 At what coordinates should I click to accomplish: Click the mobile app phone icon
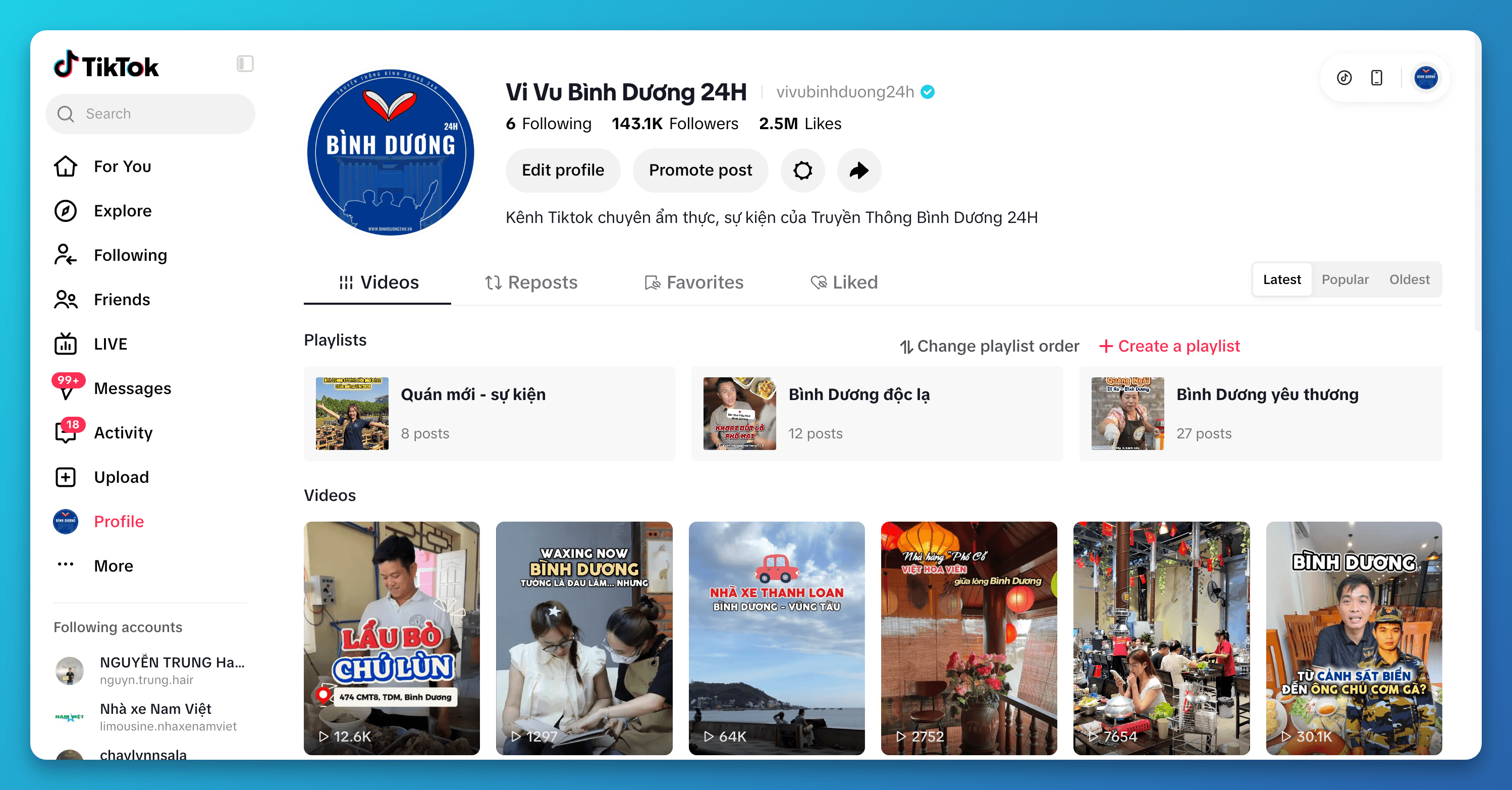(x=1376, y=78)
